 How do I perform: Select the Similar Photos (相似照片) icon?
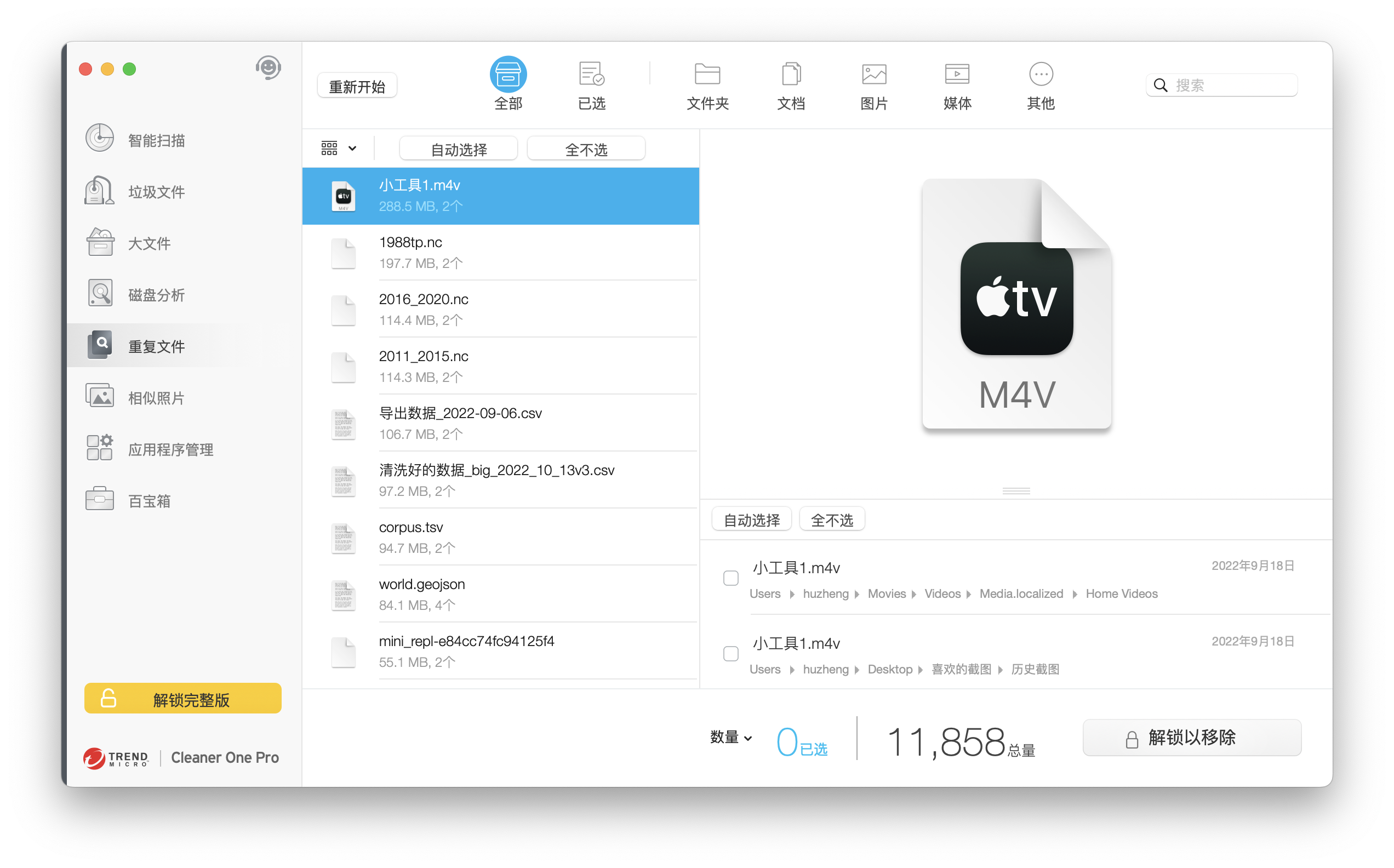pyautogui.click(x=100, y=397)
